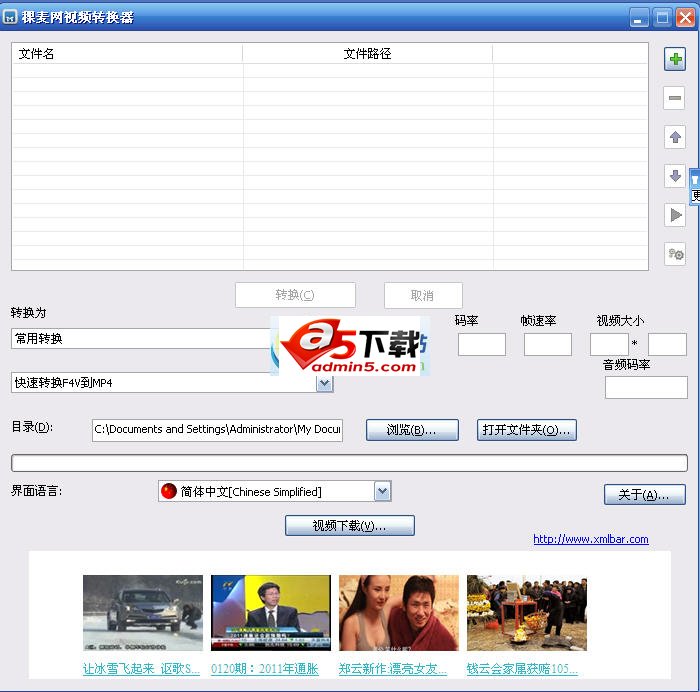Screen dimensions: 700x692
Task: Click the couple movie video thumbnail
Action: (x=399, y=613)
